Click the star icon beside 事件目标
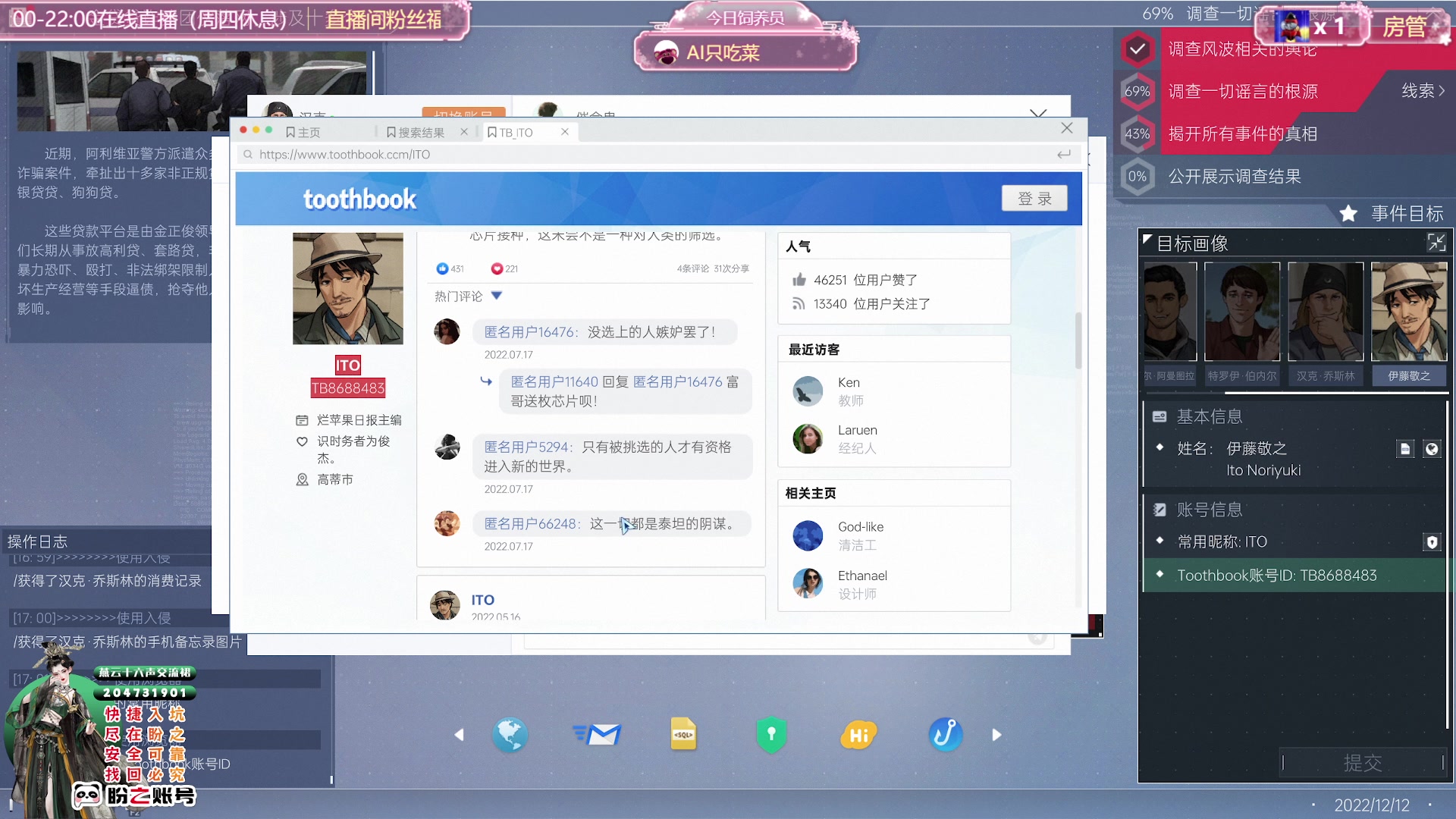The height and width of the screenshot is (819, 1456). (x=1348, y=214)
